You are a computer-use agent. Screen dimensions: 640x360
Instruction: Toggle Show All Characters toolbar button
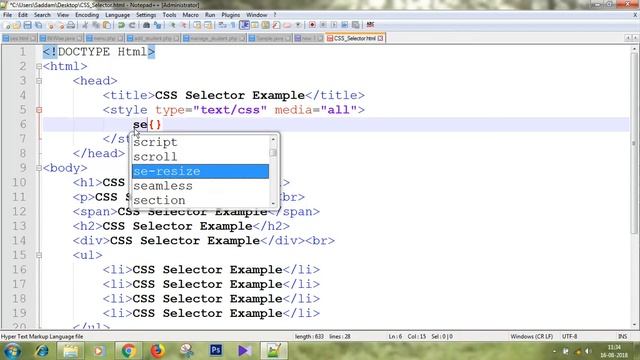[233, 25]
